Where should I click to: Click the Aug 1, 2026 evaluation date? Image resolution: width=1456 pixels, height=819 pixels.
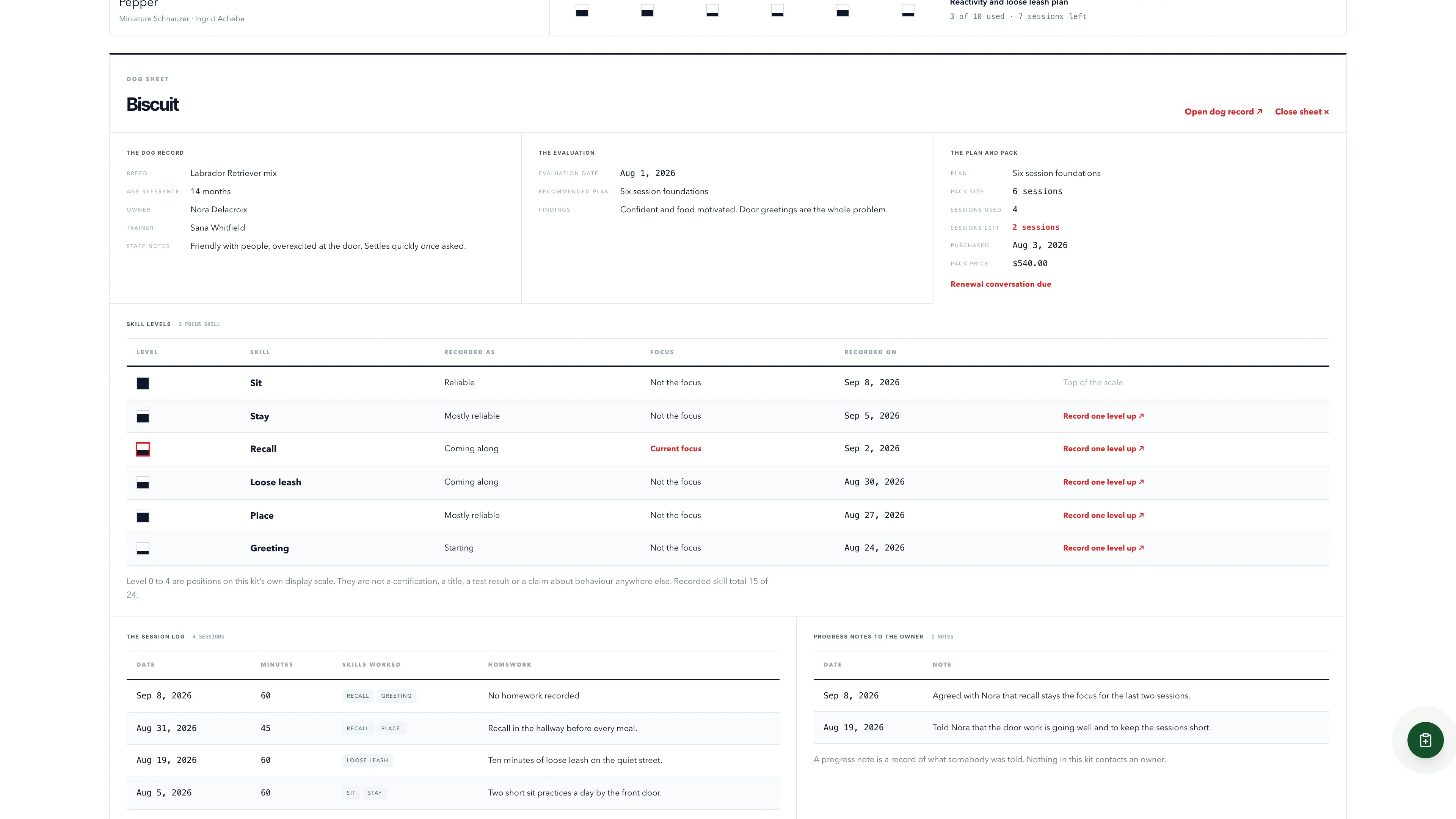click(x=648, y=174)
